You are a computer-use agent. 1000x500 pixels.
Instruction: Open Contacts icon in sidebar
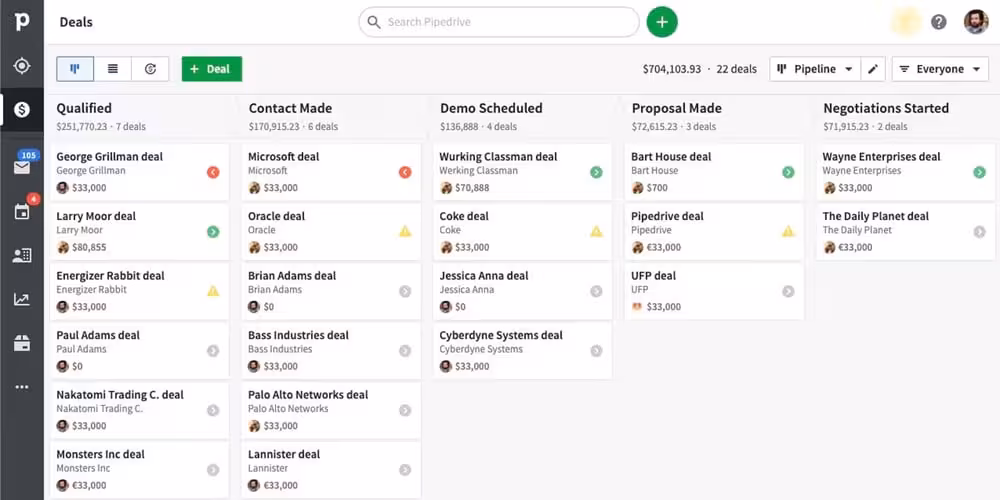(x=21, y=255)
